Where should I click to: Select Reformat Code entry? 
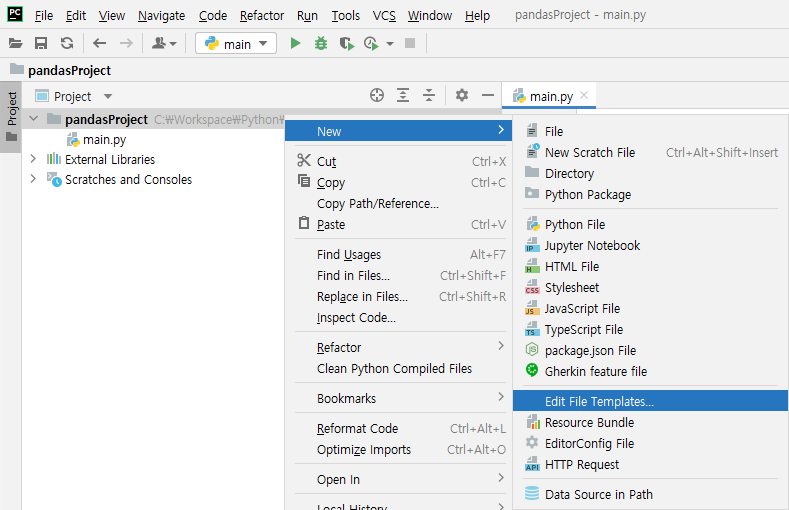[x=401, y=429]
